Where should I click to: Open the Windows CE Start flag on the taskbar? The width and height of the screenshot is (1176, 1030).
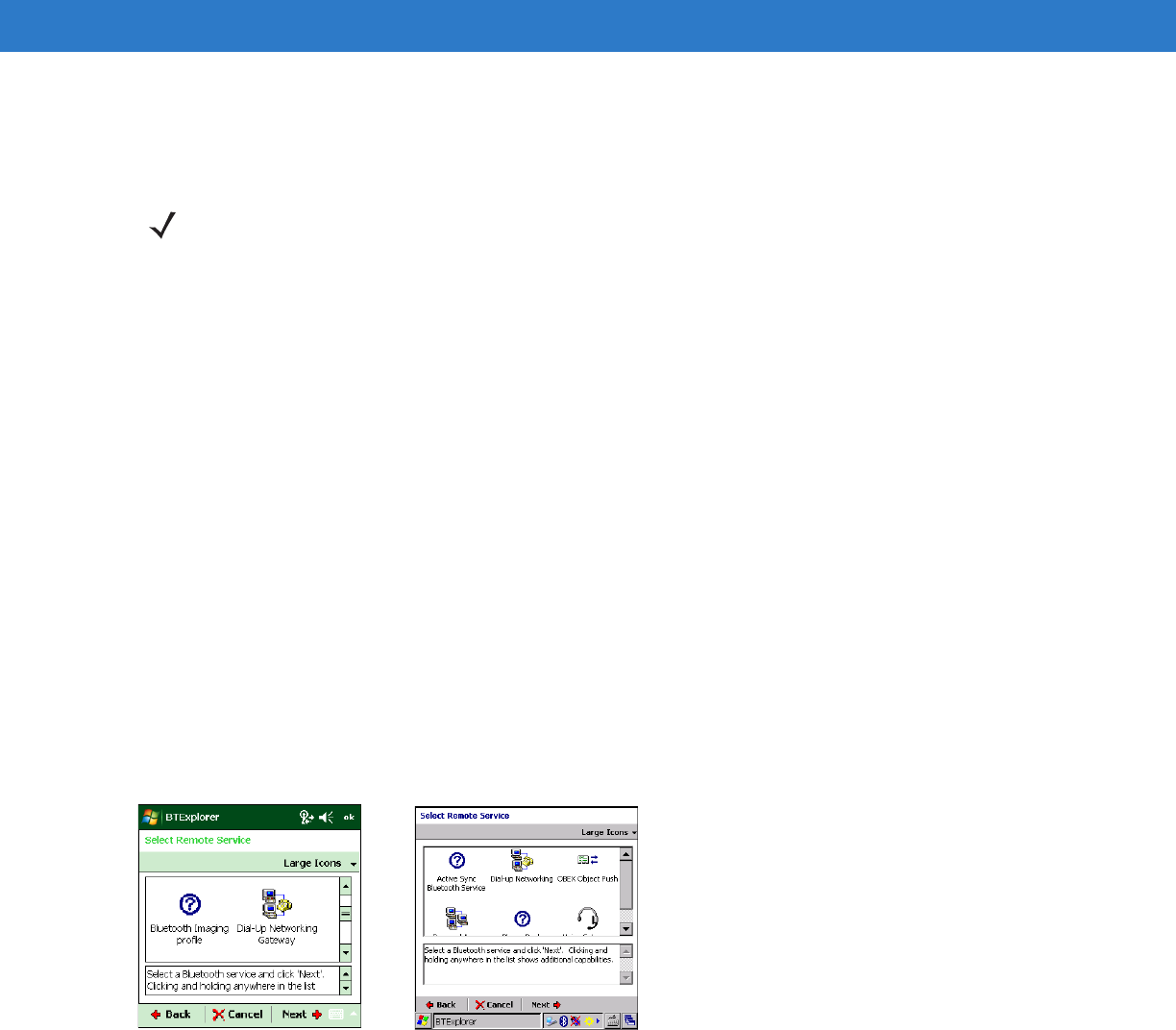coord(423,1021)
